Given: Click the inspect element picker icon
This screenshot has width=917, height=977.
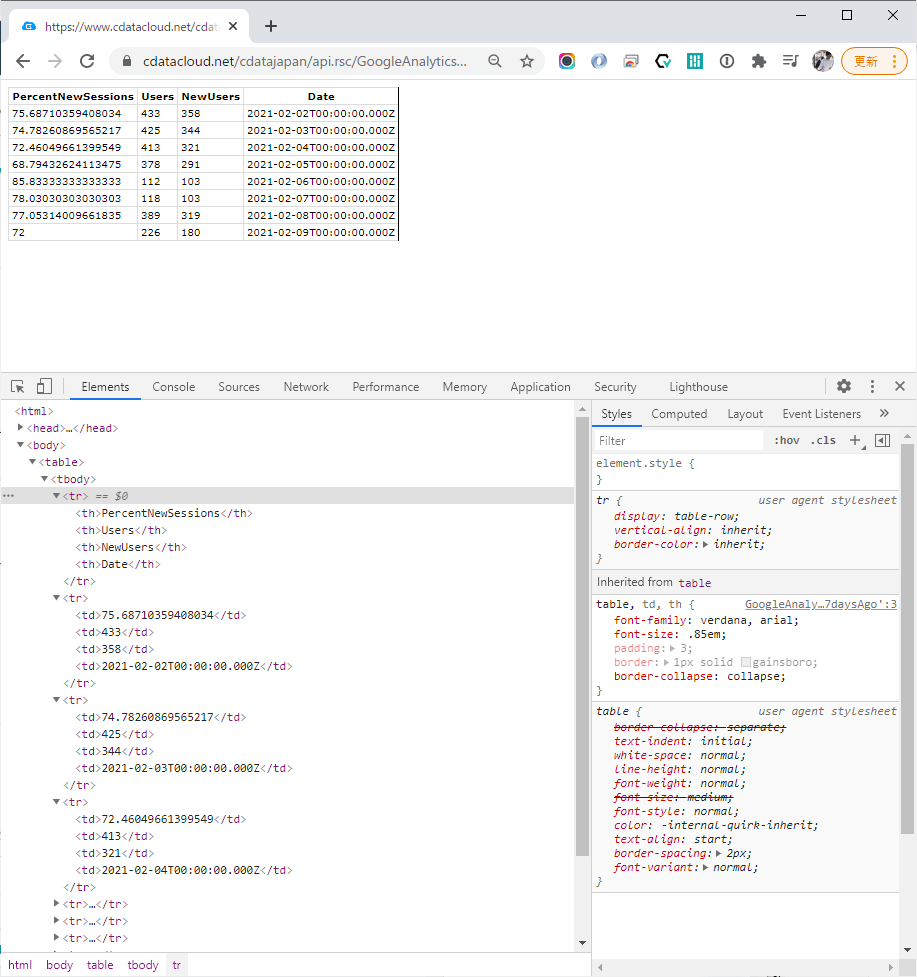Looking at the screenshot, I should (x=18, y=387).
